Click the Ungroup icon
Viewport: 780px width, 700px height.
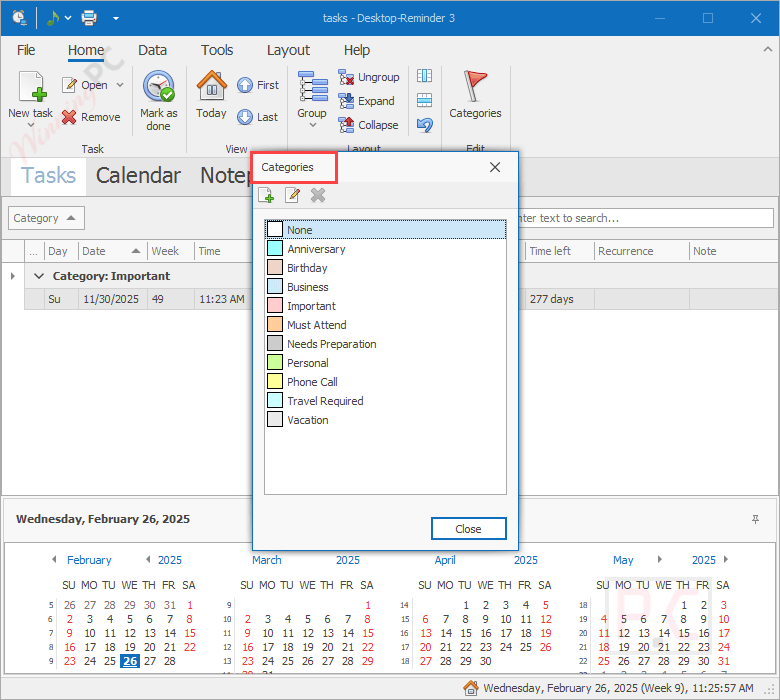(346, 77)
